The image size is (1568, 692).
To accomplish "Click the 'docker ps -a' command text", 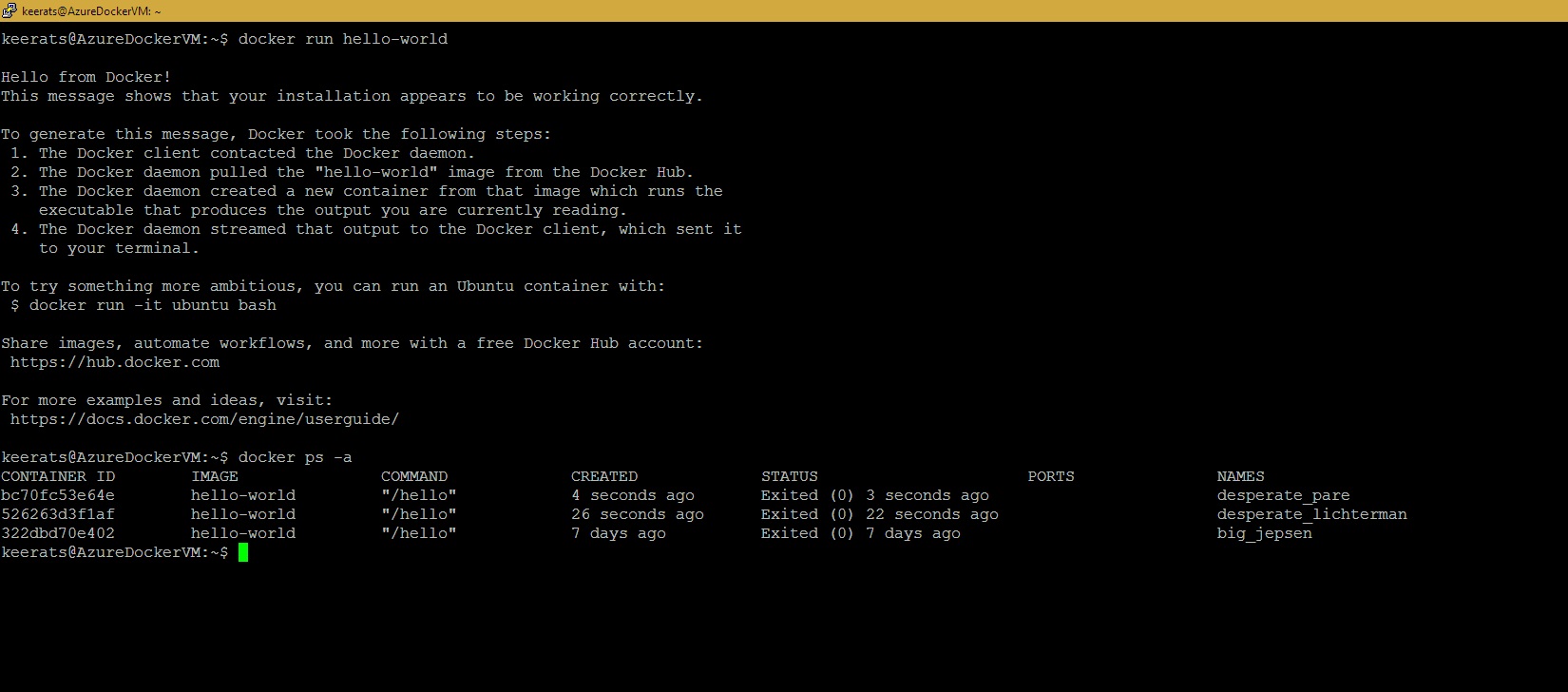I will [x=296, y=457].
